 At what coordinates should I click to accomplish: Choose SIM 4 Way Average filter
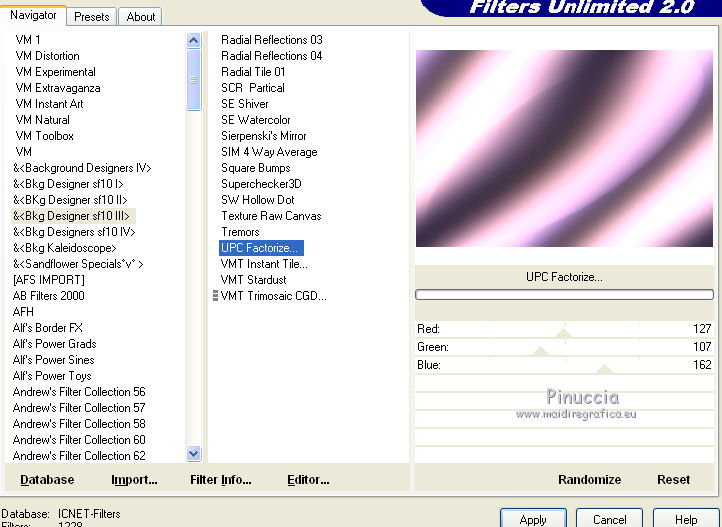tap(269, 152)
